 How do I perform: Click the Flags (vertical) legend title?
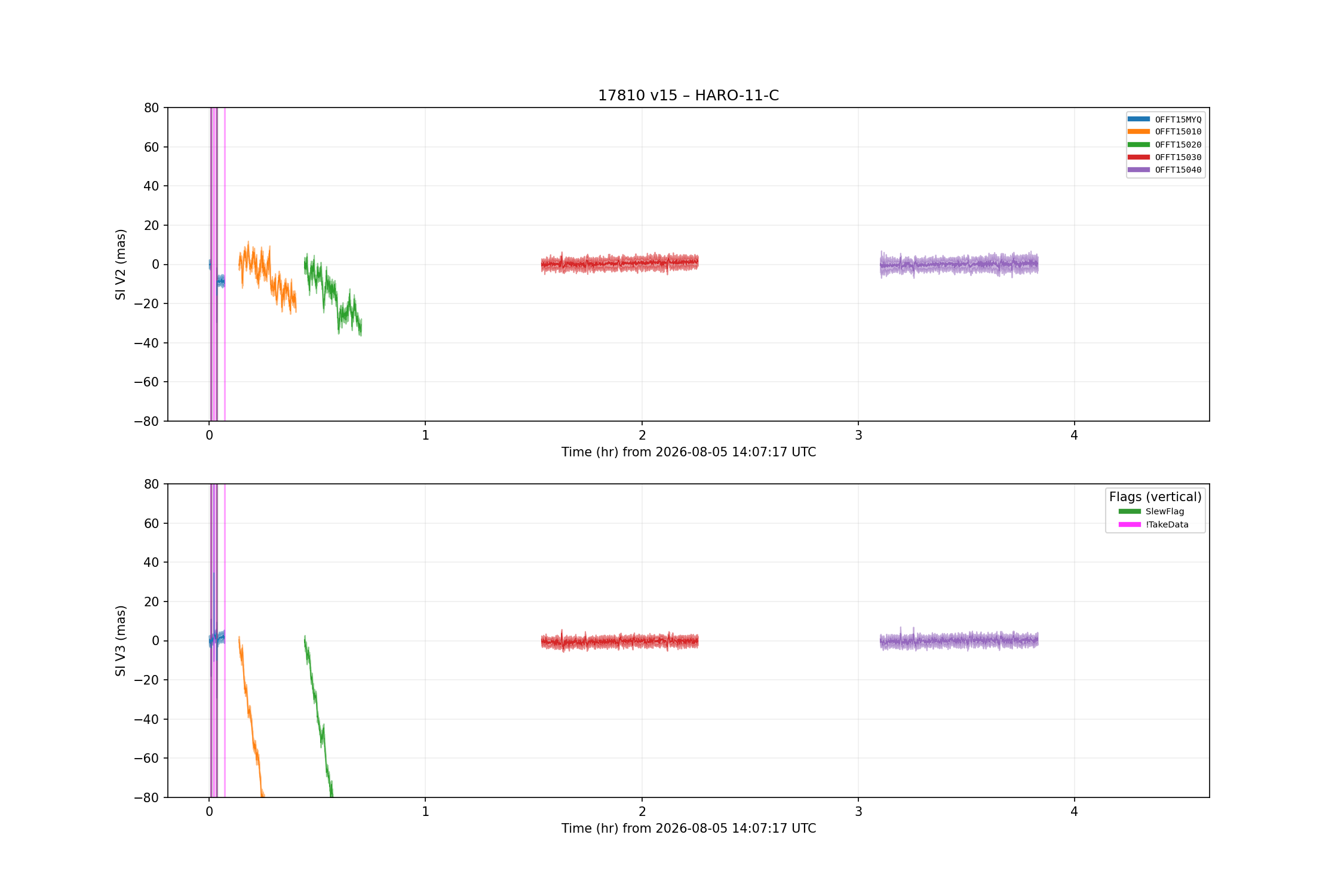click(1155, 497)
